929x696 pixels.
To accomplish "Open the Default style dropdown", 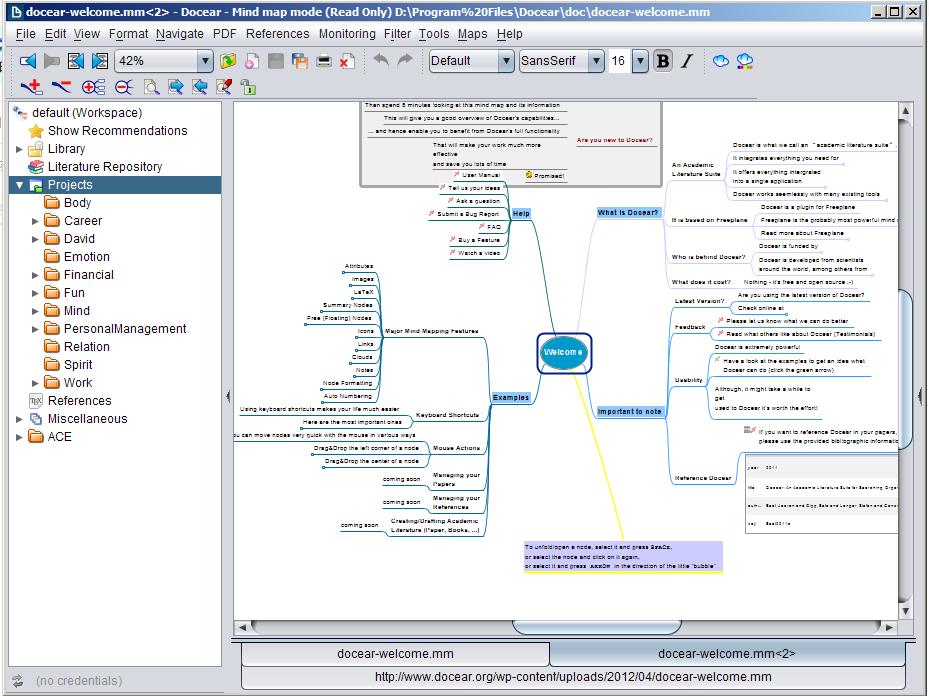I will (x=505, y=61).
